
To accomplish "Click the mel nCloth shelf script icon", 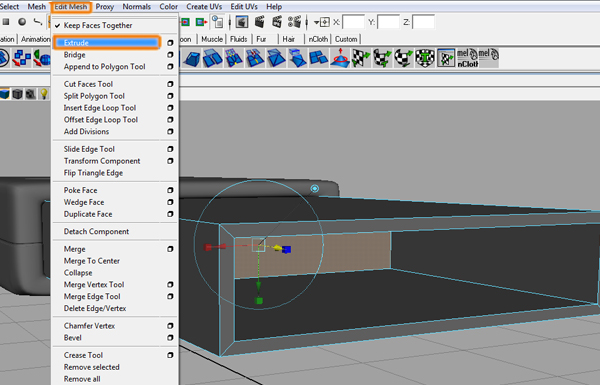I will (x=467, y=59).
